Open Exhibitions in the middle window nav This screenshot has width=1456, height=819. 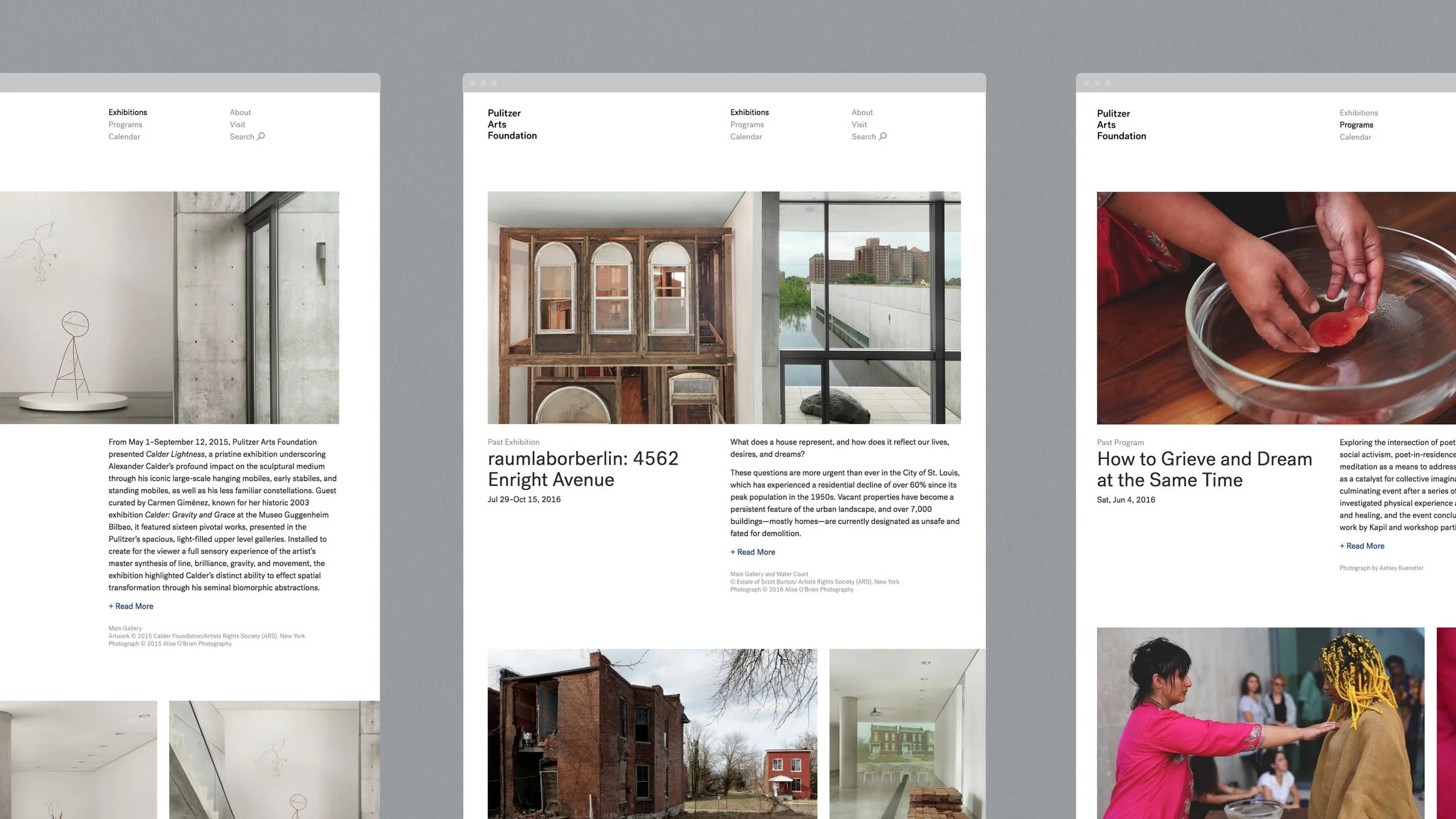(x=749, y=112)
